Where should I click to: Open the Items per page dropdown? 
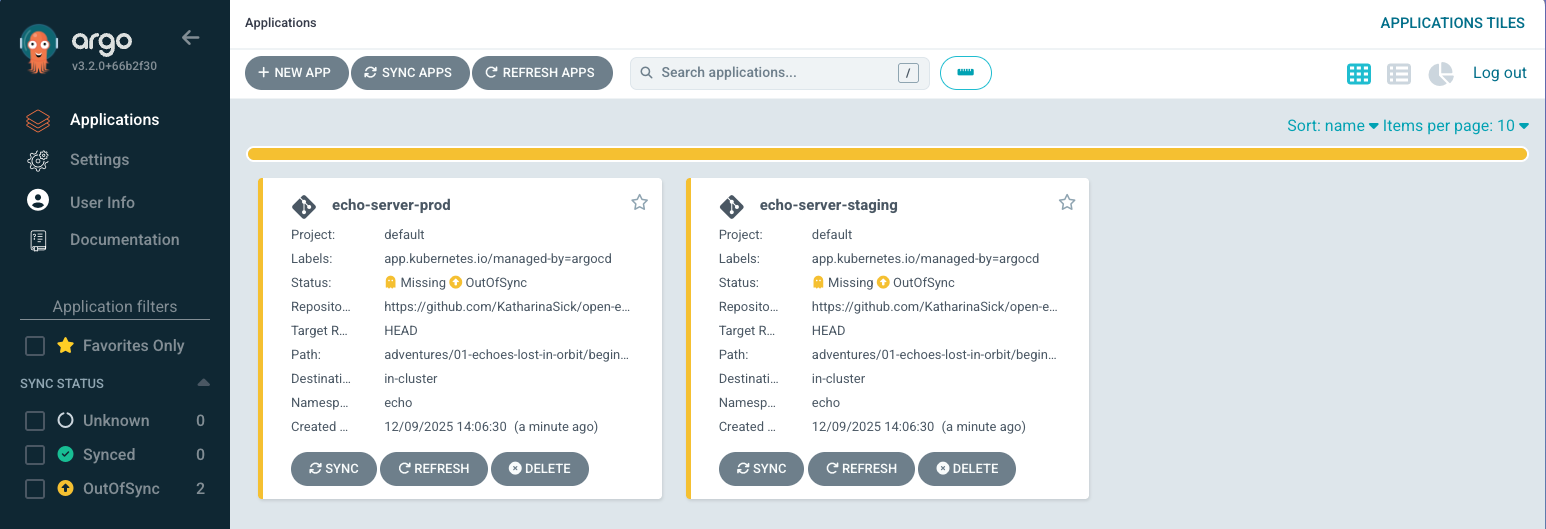click(x=1456, y=126)
